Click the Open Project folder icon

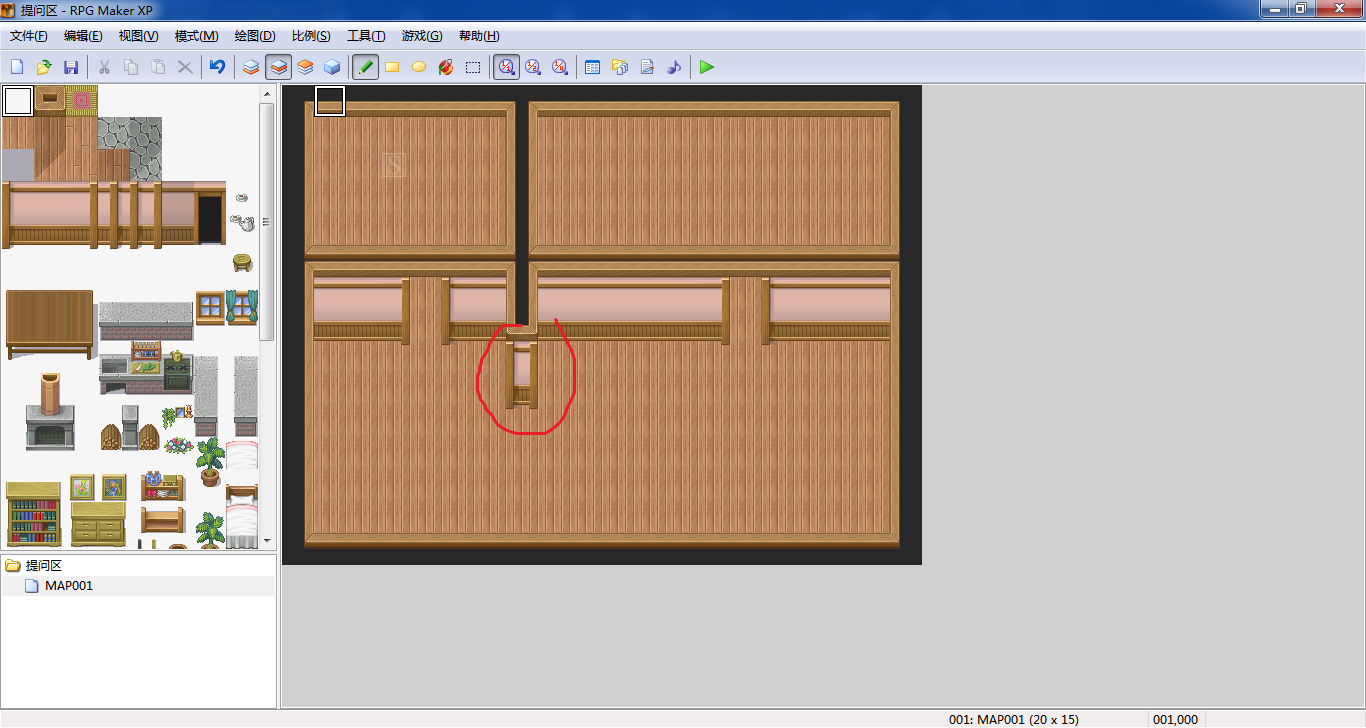44,67
